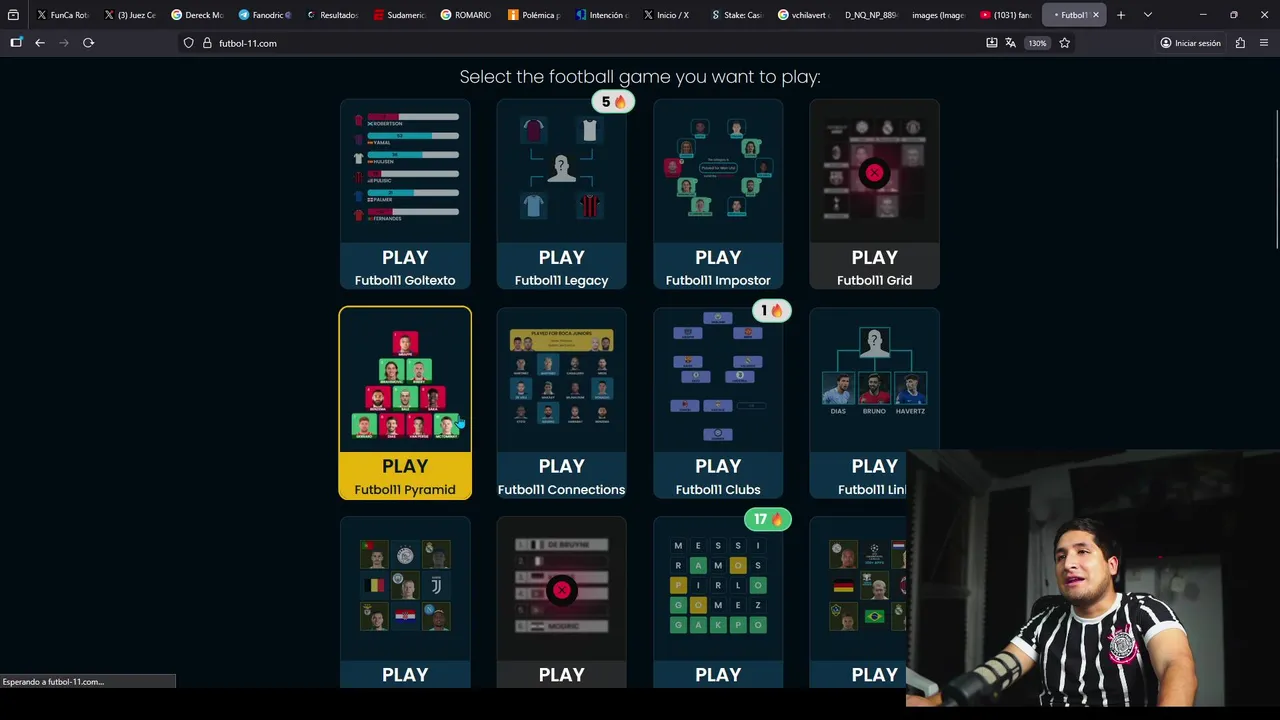Image resolution: width=1280 pixels, height=720 pixels.
Task: Switch to the Sudameric tab
Action: (398, 15)
